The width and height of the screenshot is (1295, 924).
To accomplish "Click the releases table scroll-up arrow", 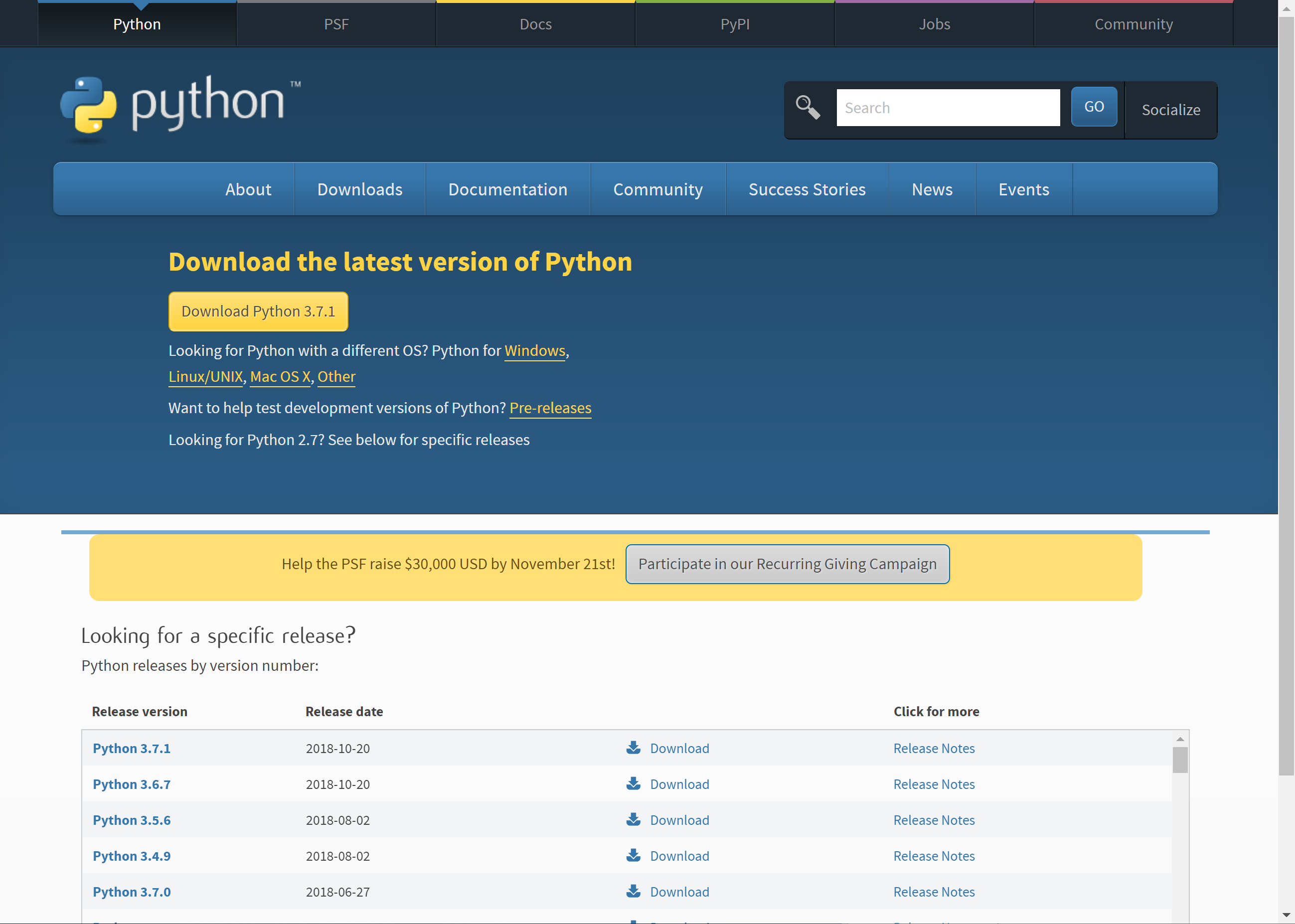I will point(1180,739).
